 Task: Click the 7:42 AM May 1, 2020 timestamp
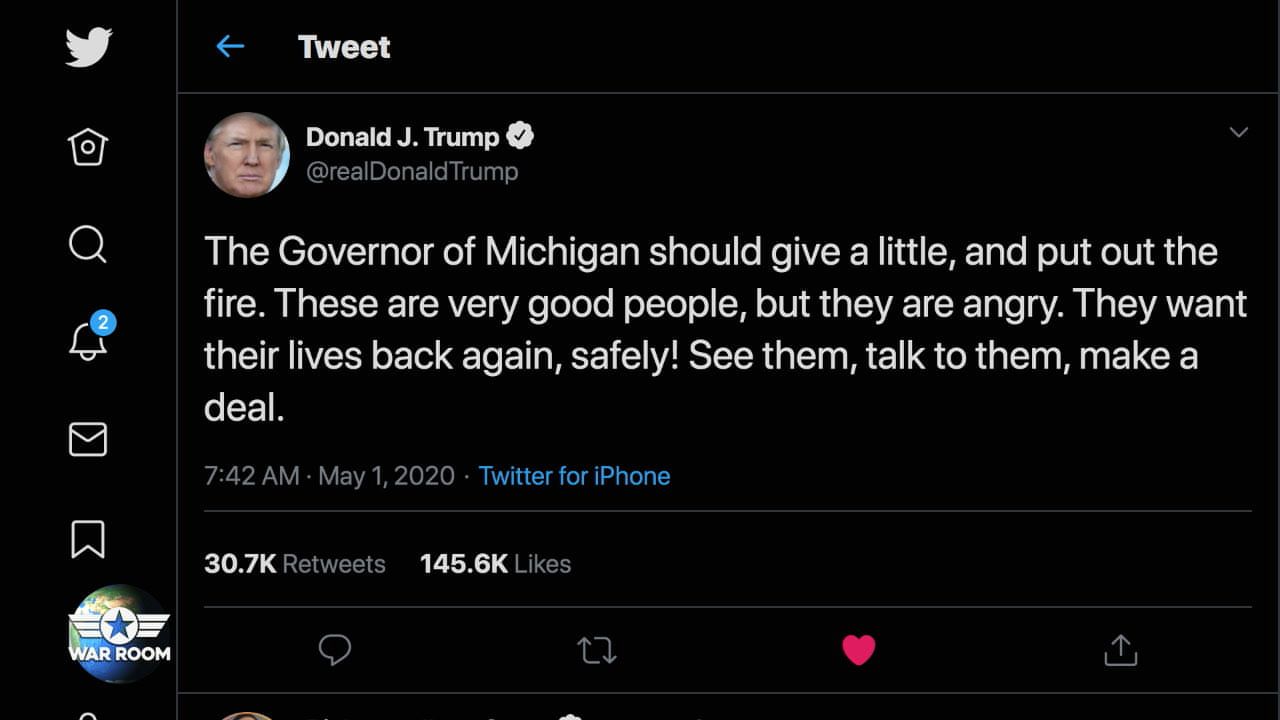(x=329, y=476)
